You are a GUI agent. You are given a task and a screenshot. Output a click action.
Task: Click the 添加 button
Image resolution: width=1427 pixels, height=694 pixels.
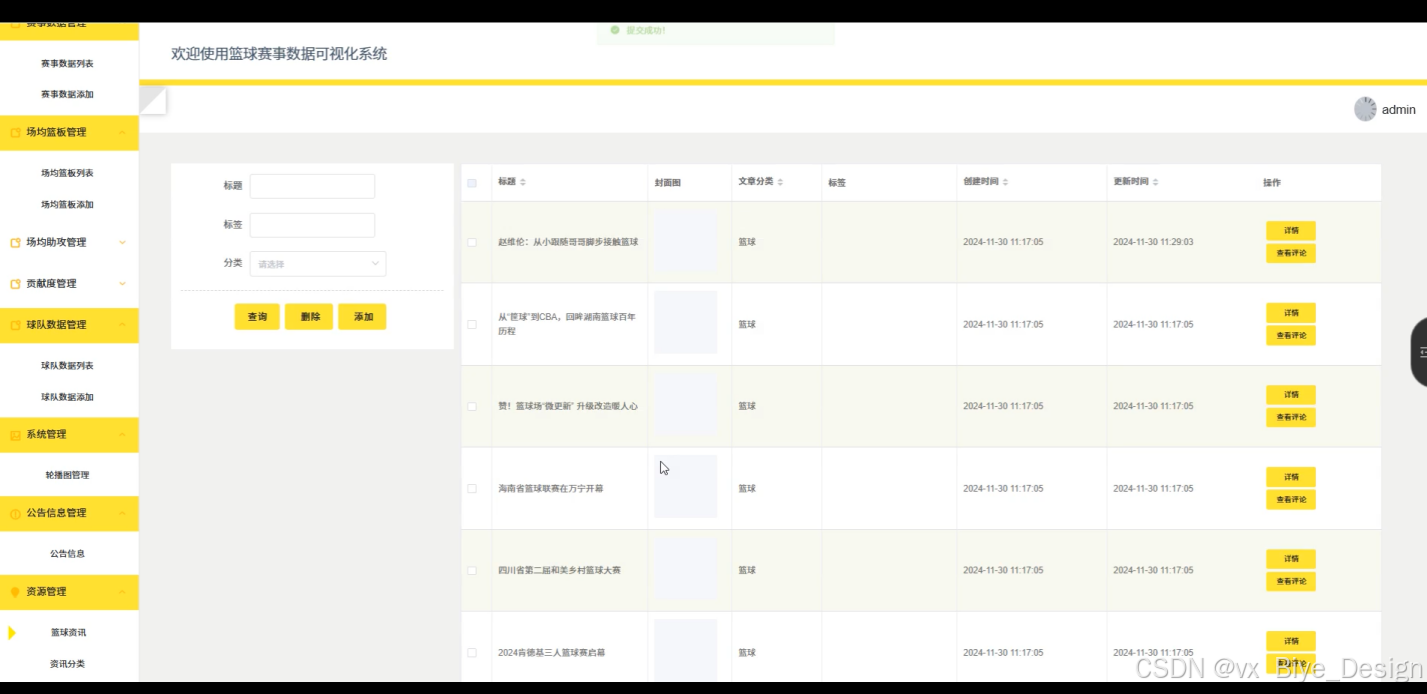tap(362, 317)
